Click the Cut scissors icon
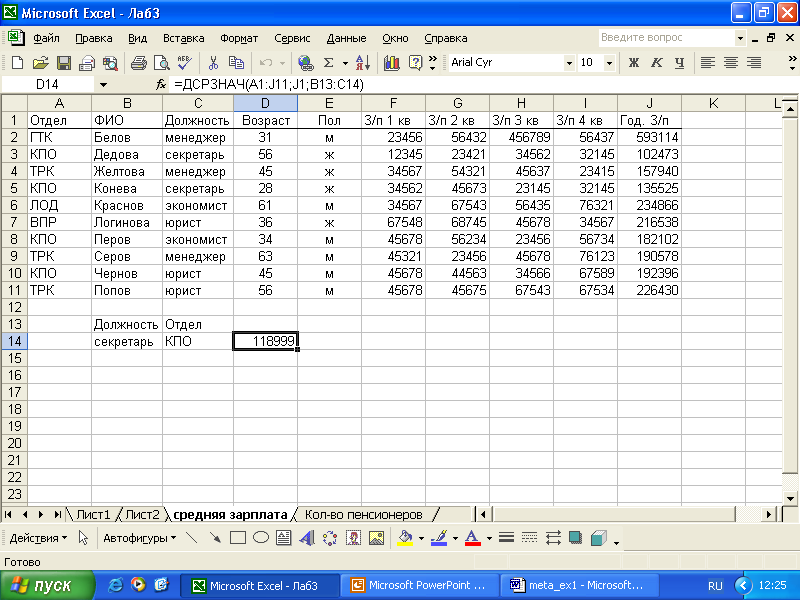The width and height of the screenshot is (800, 600). tap(213, 63)
